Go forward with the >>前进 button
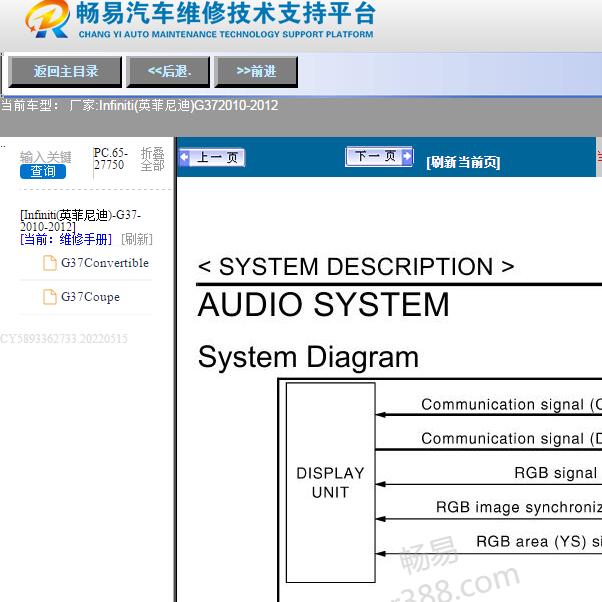The image size is (602, 602). tap(256, 72)
